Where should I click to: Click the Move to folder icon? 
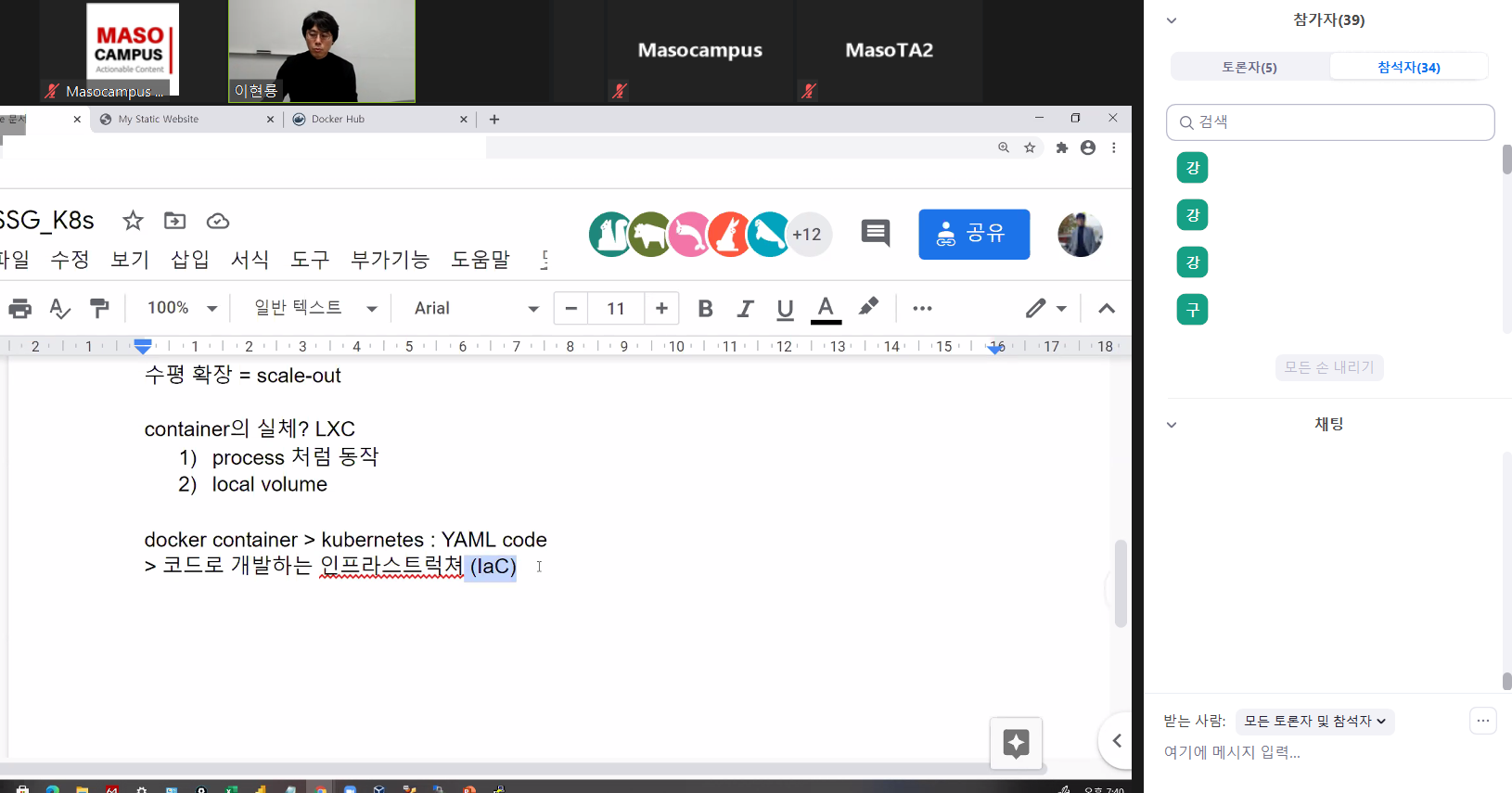coord(174,221)
